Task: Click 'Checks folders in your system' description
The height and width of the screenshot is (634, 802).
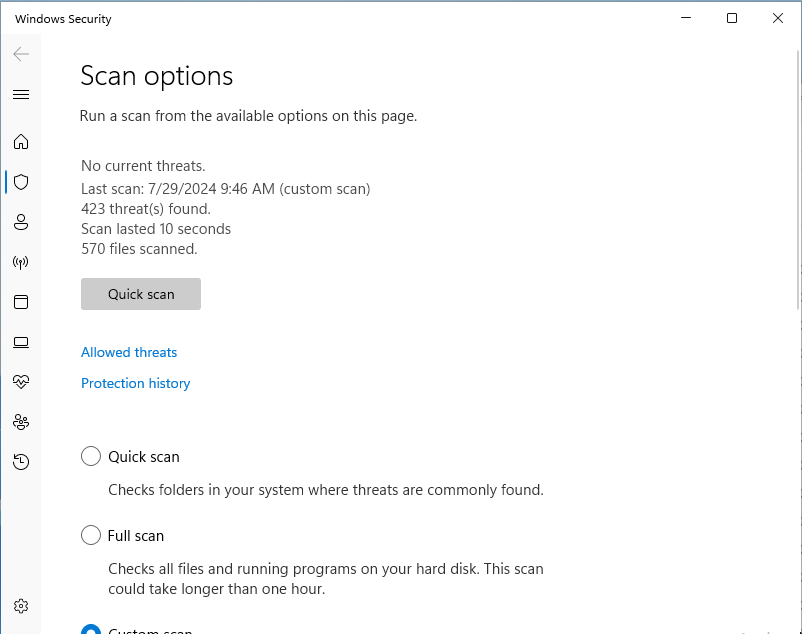Action: click(326, 490)
